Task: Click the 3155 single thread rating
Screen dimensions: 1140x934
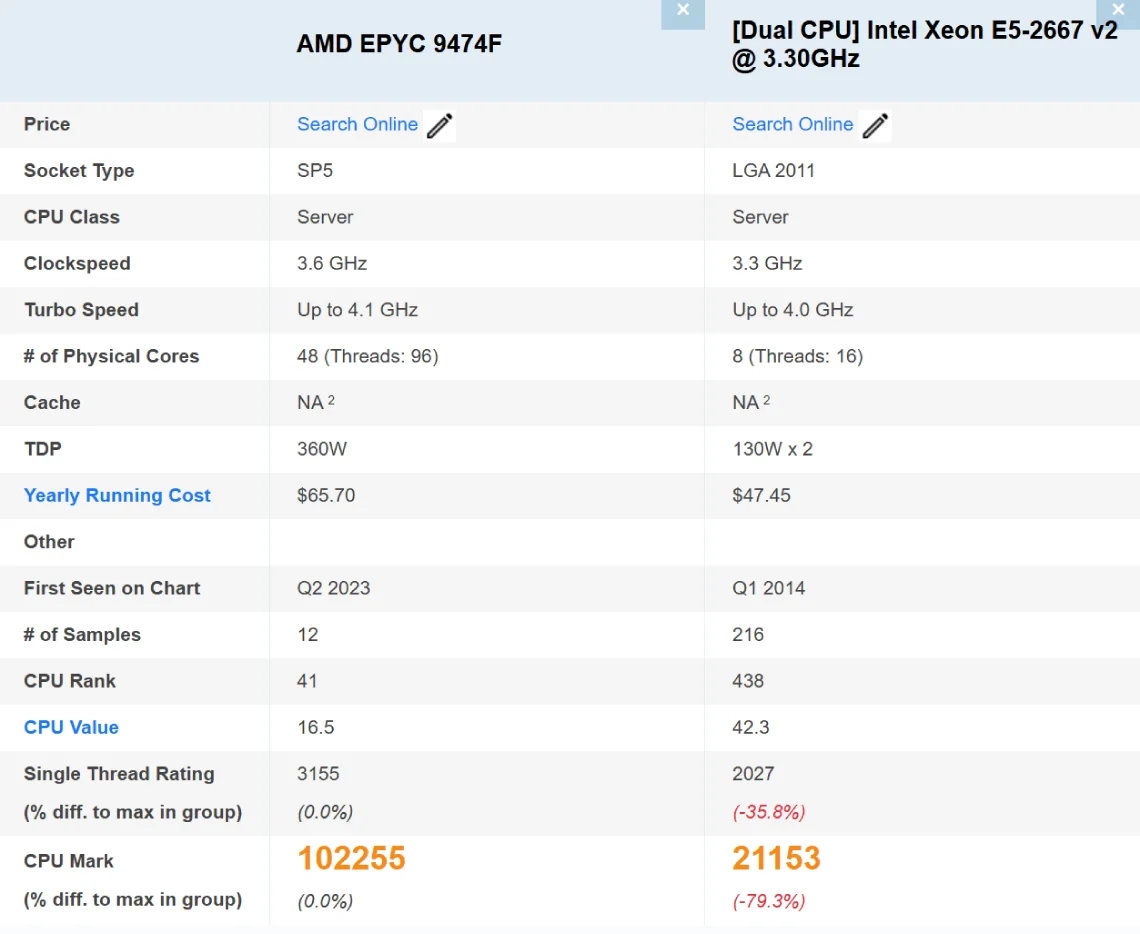Action: click(x=318, y=773)
